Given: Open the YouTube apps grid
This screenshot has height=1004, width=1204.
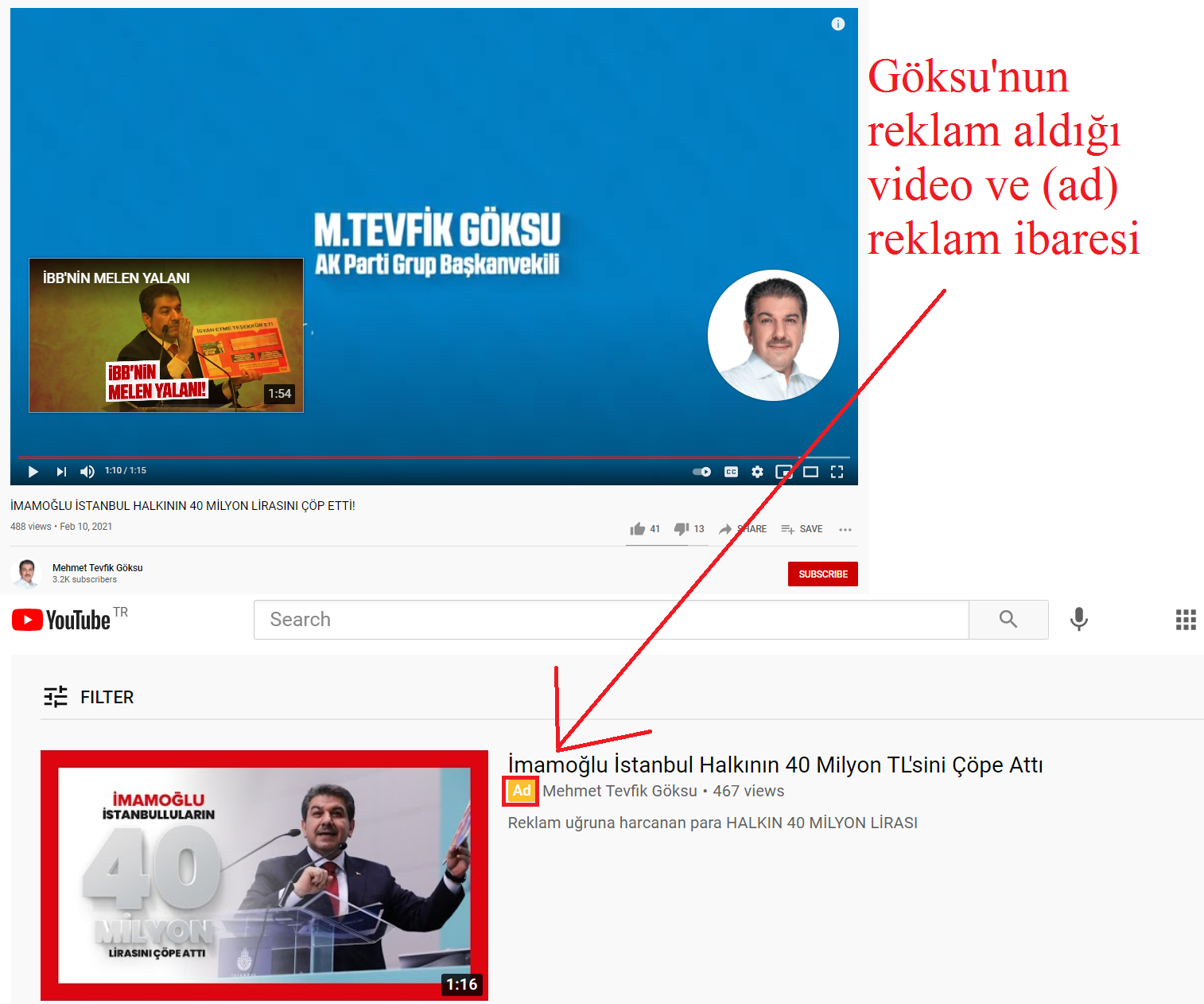Looking at the screenshot, I should click(x=1186, y=620).
